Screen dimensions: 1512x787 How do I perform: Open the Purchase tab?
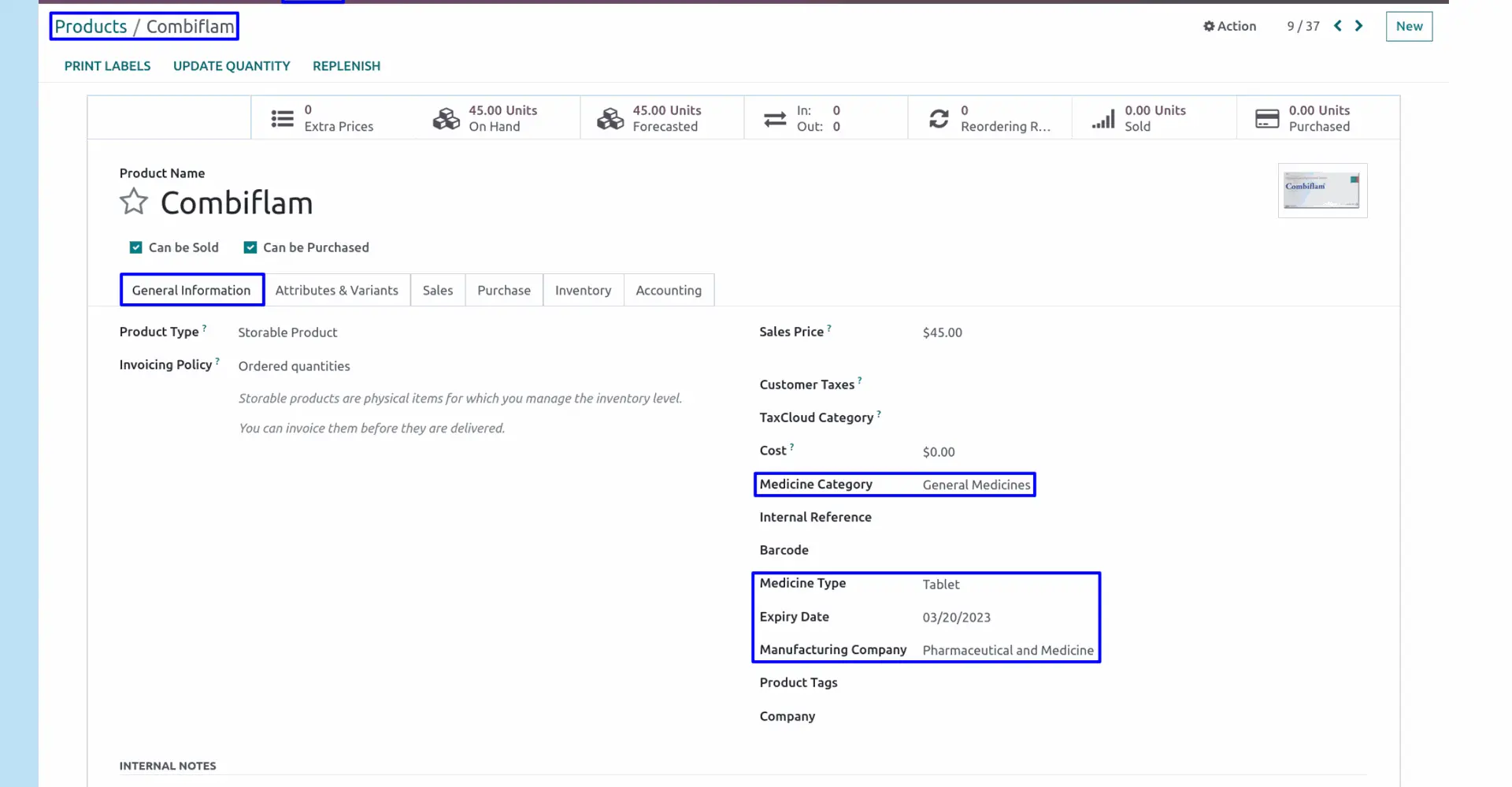point(504,290)
